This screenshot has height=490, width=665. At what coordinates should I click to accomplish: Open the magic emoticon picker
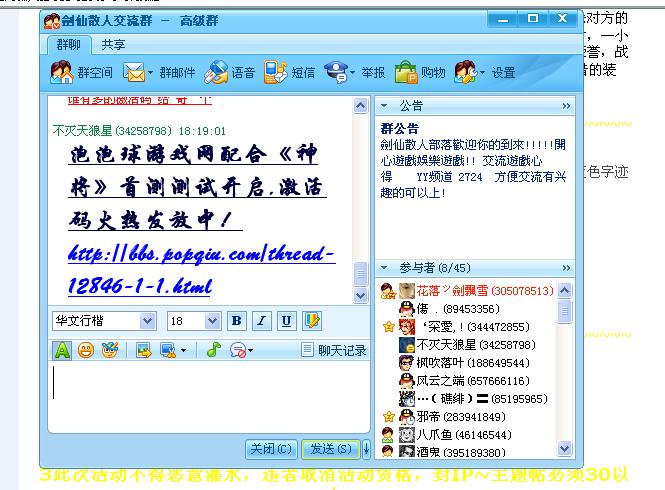coord(110,350)
